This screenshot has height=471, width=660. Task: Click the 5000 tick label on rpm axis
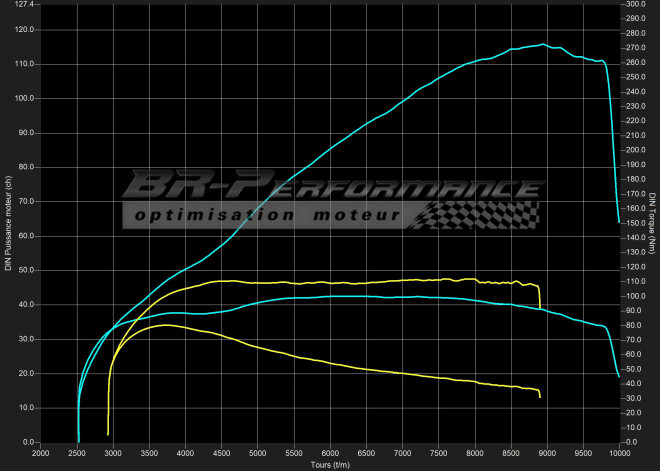coord(258,453)
